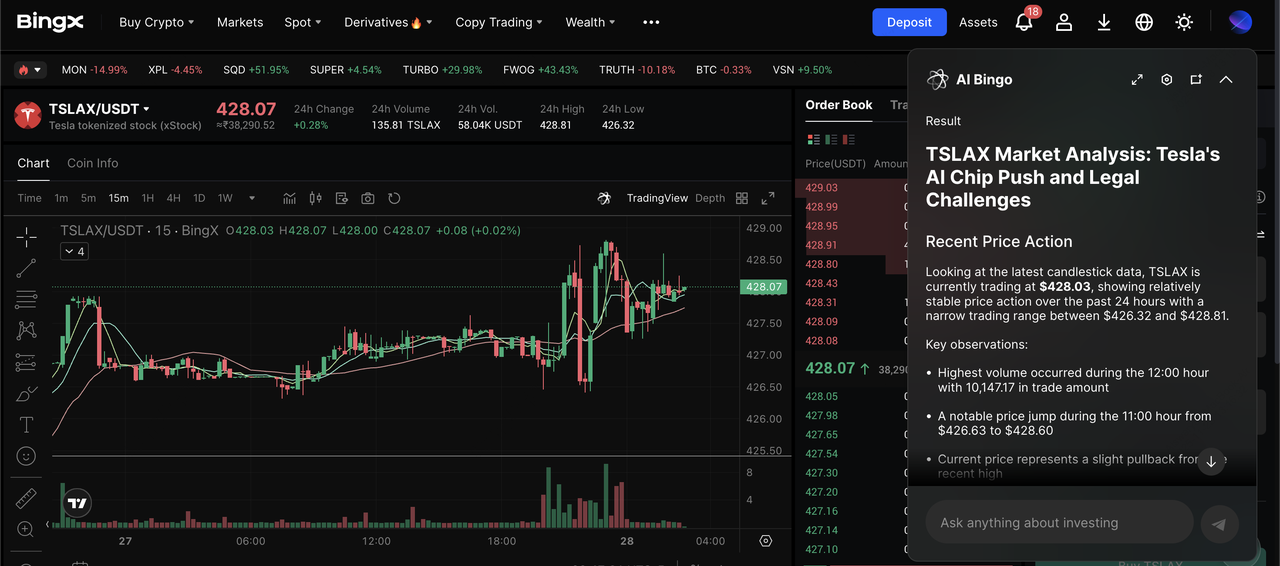Take a chart snapshot with camera icon
The height and width of the screenshot is (566, 1280).
click(x=368, y=198)
